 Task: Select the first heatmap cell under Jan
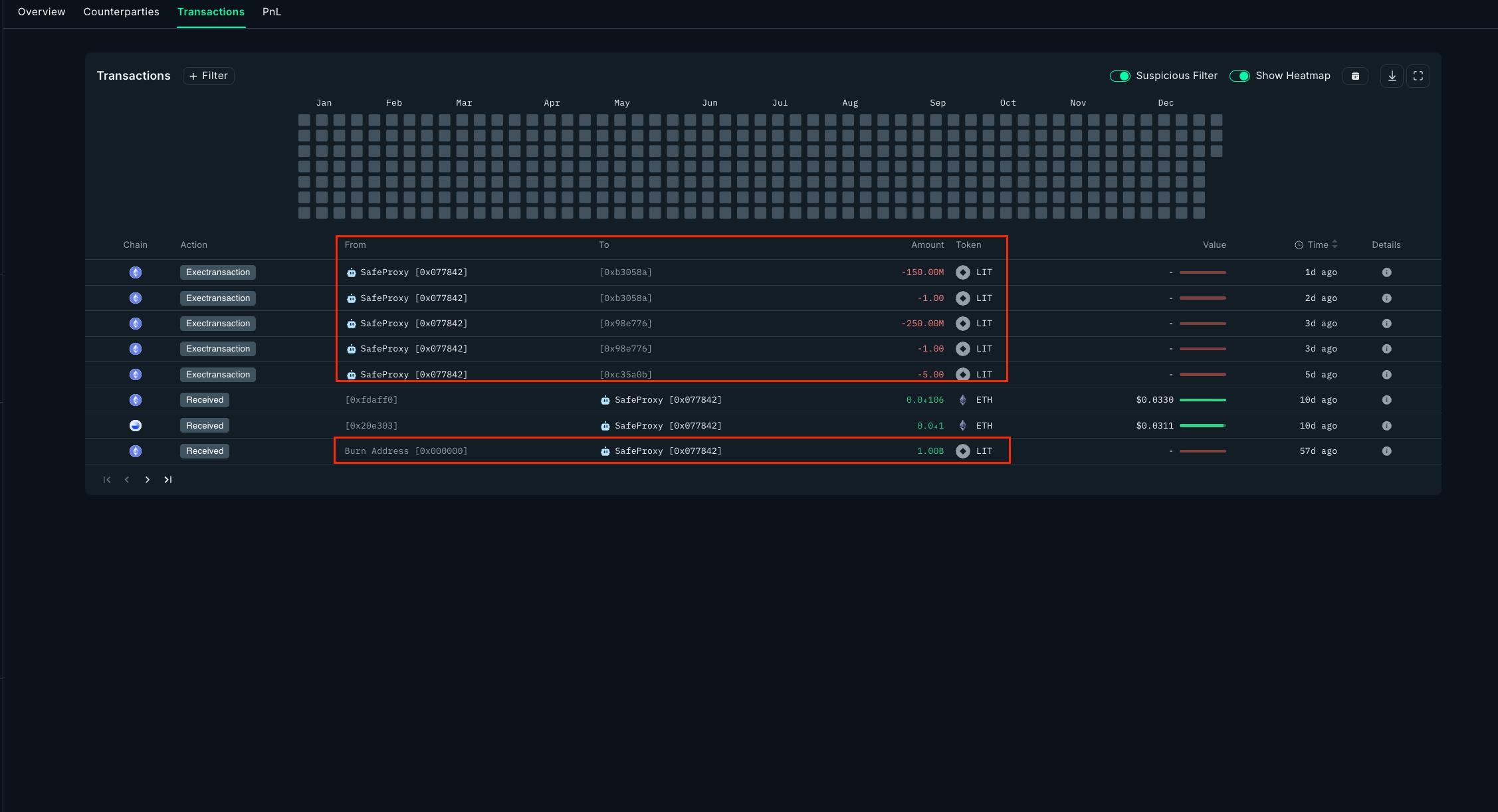[x=304, y=120]
